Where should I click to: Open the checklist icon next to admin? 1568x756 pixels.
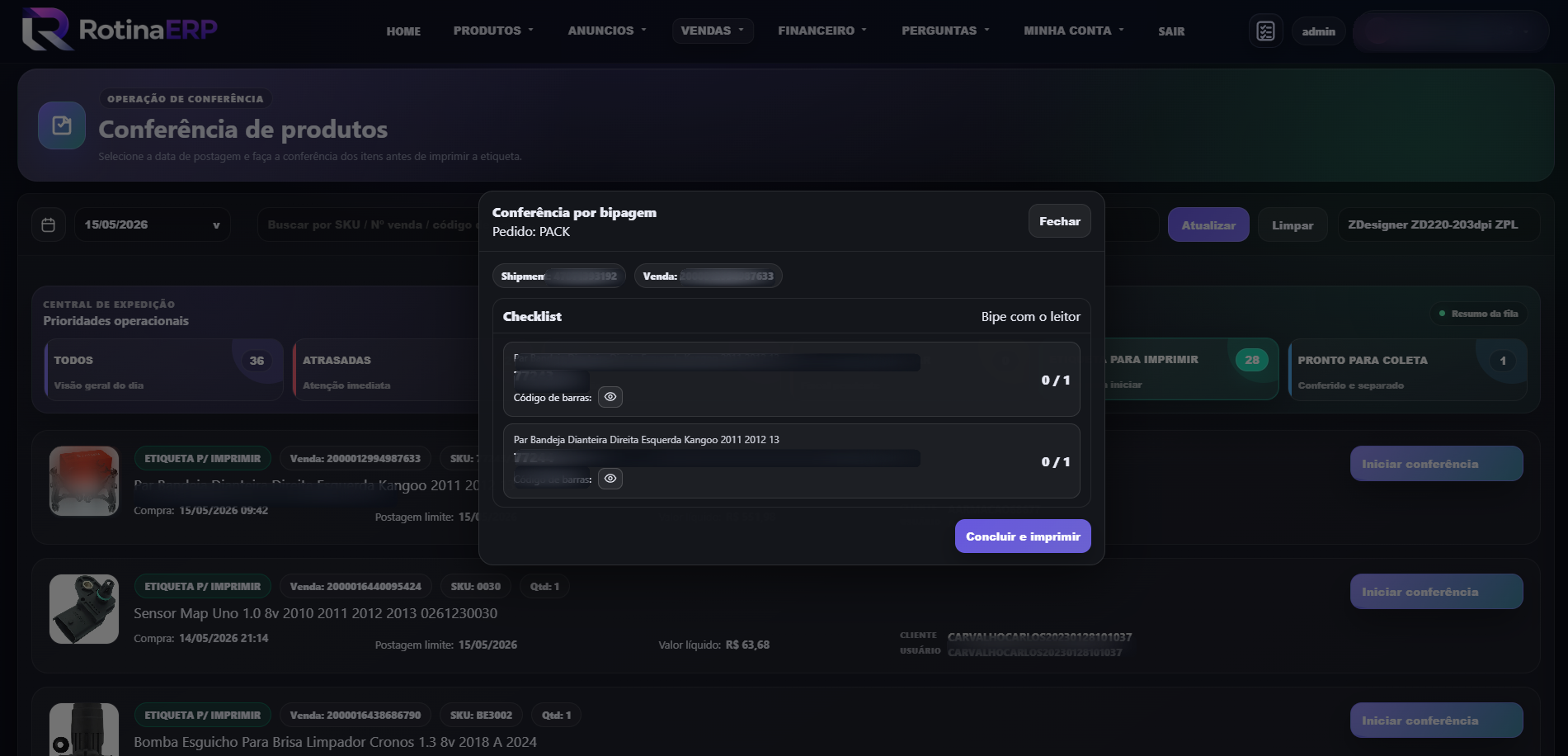1265,31
